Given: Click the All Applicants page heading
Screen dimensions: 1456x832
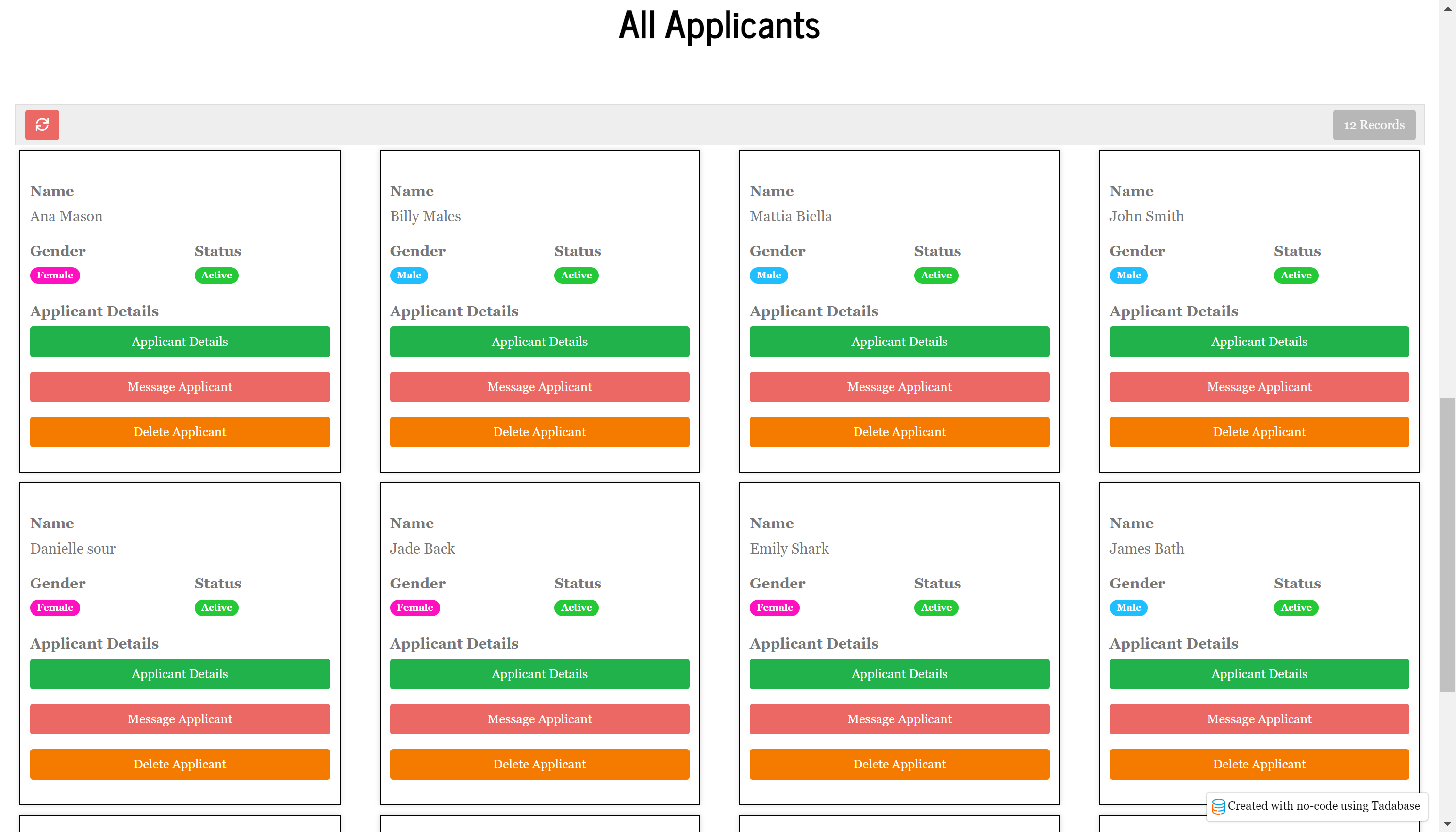Looking at the screenshot, I should [x=719, y=26].
